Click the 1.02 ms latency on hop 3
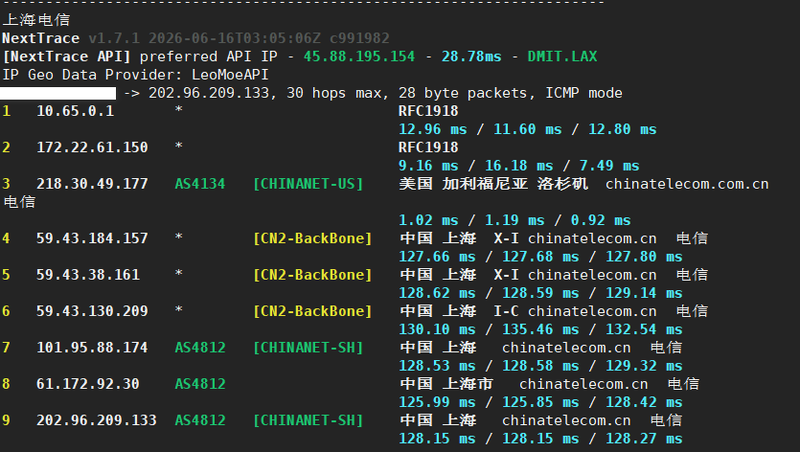The height and width of the screenshot is (452, 800). 429,220
